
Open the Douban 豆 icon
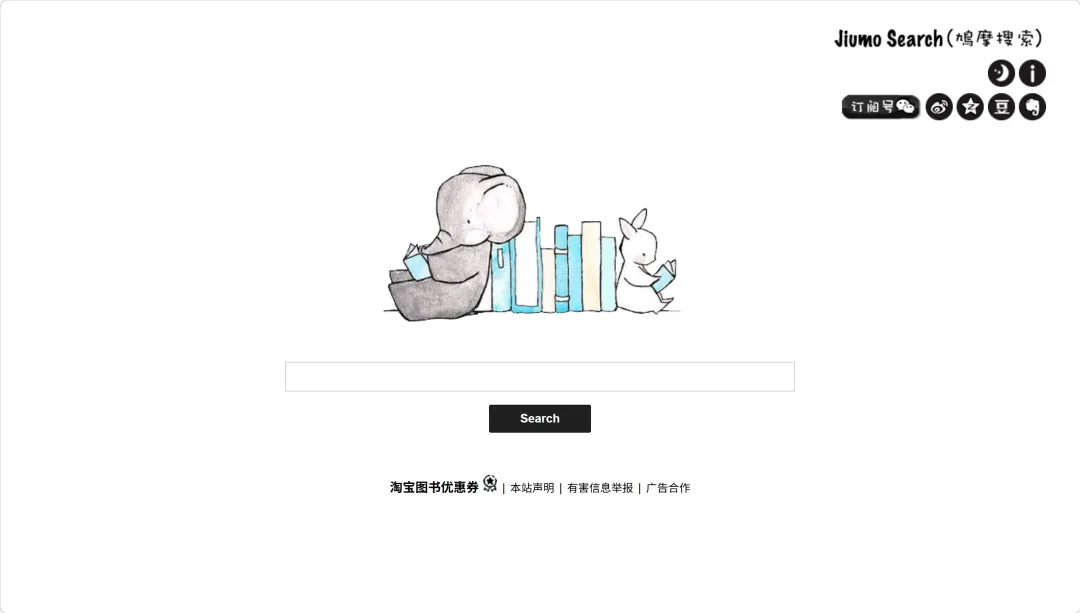(1001, 107)
